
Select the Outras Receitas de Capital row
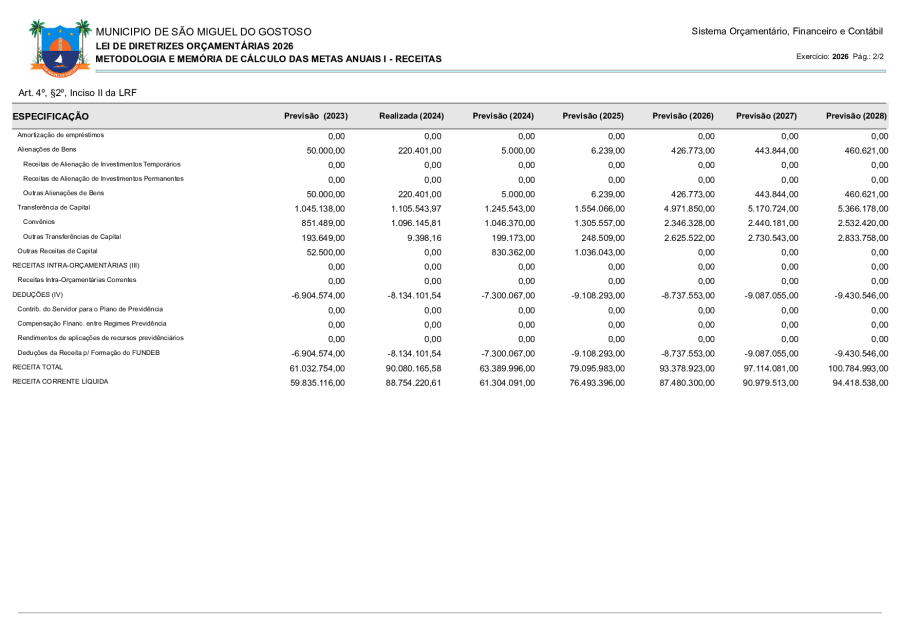57,251
